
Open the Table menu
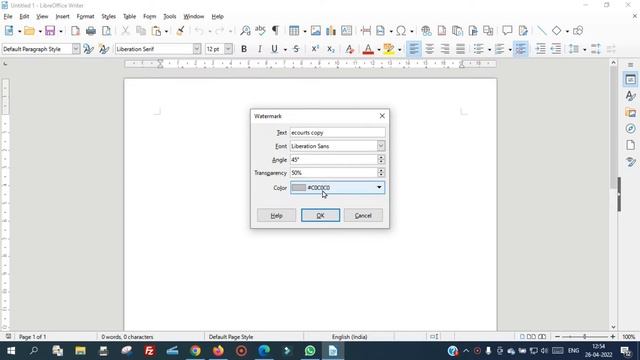point(129,16)
